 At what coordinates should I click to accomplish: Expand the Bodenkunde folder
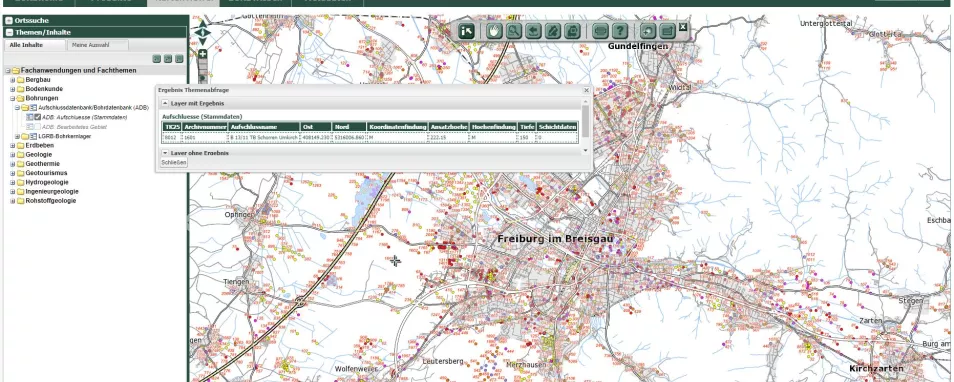tap(13, 89)
